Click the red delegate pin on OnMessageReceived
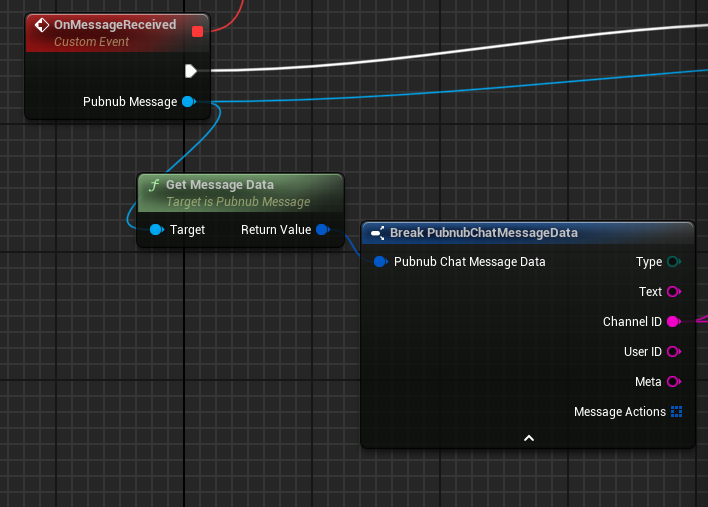The width and height of the screenshot is (708, 507). point(197,31)
